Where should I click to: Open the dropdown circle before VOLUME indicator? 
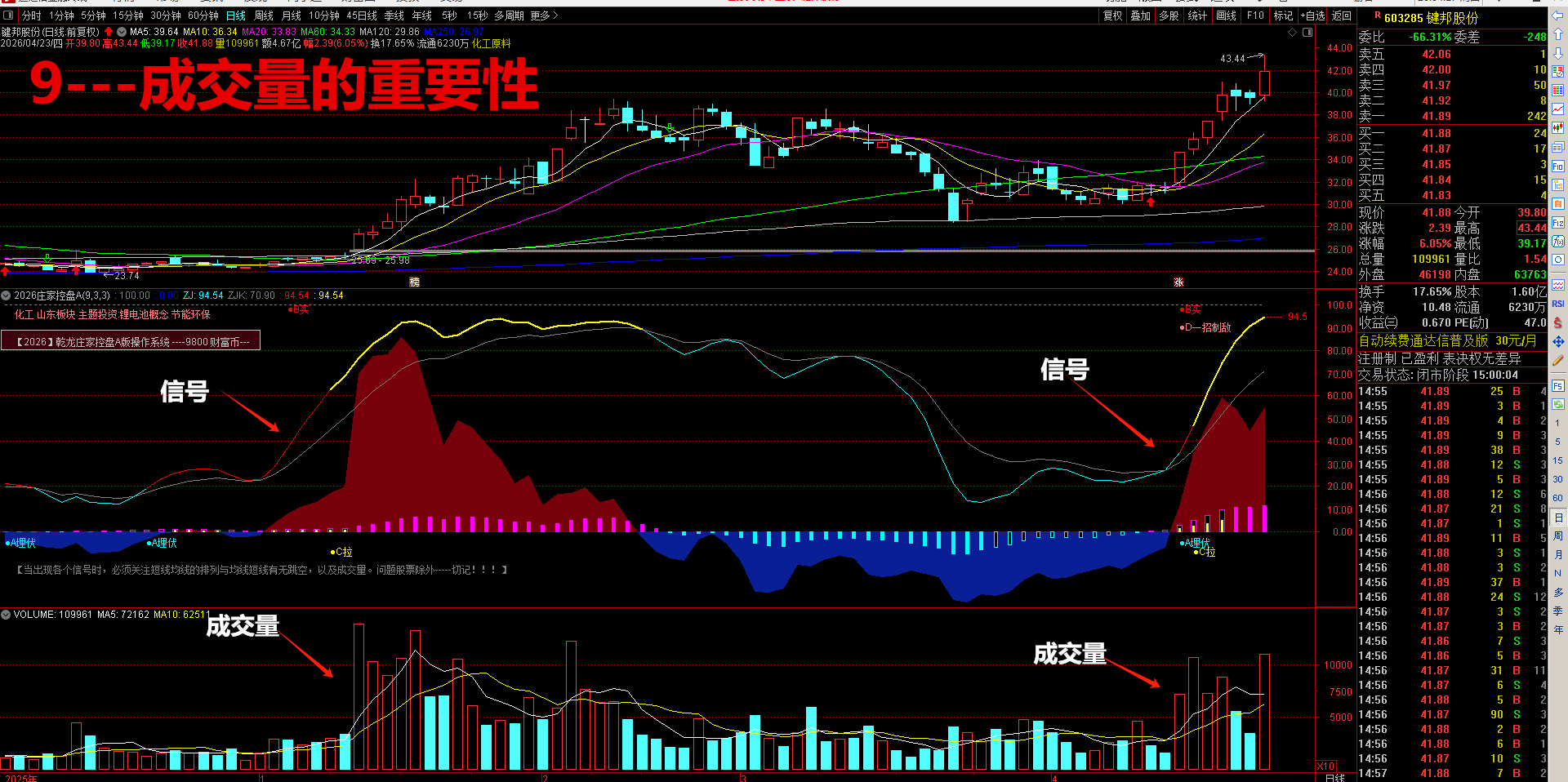(7, 614)
